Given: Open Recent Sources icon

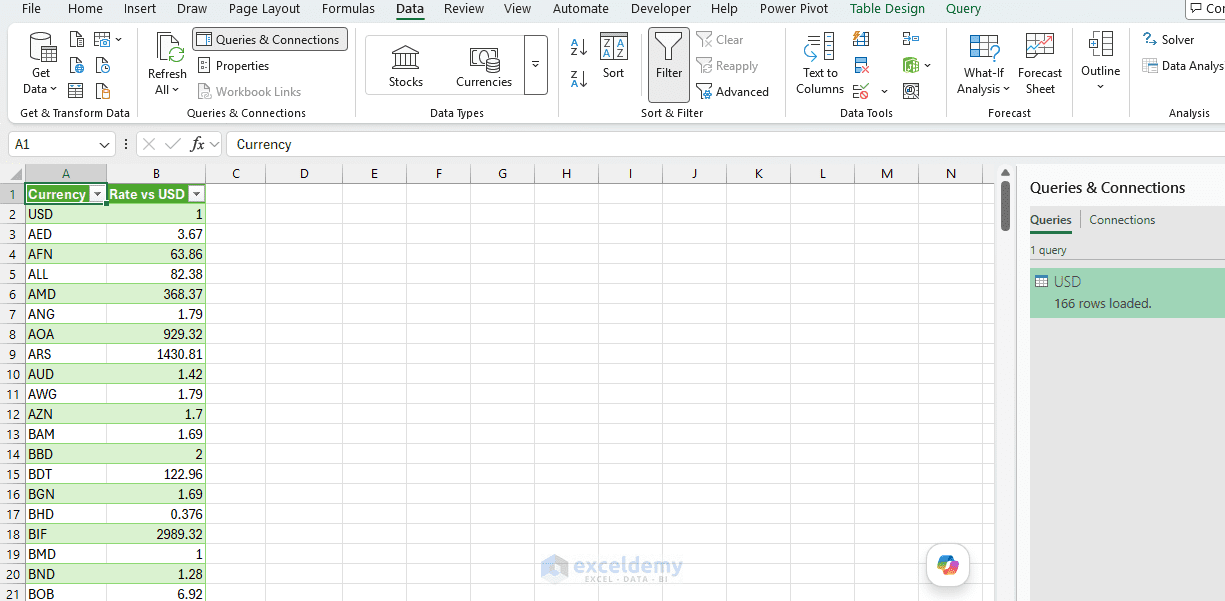Looking at the screenshot, I should 102,66.
